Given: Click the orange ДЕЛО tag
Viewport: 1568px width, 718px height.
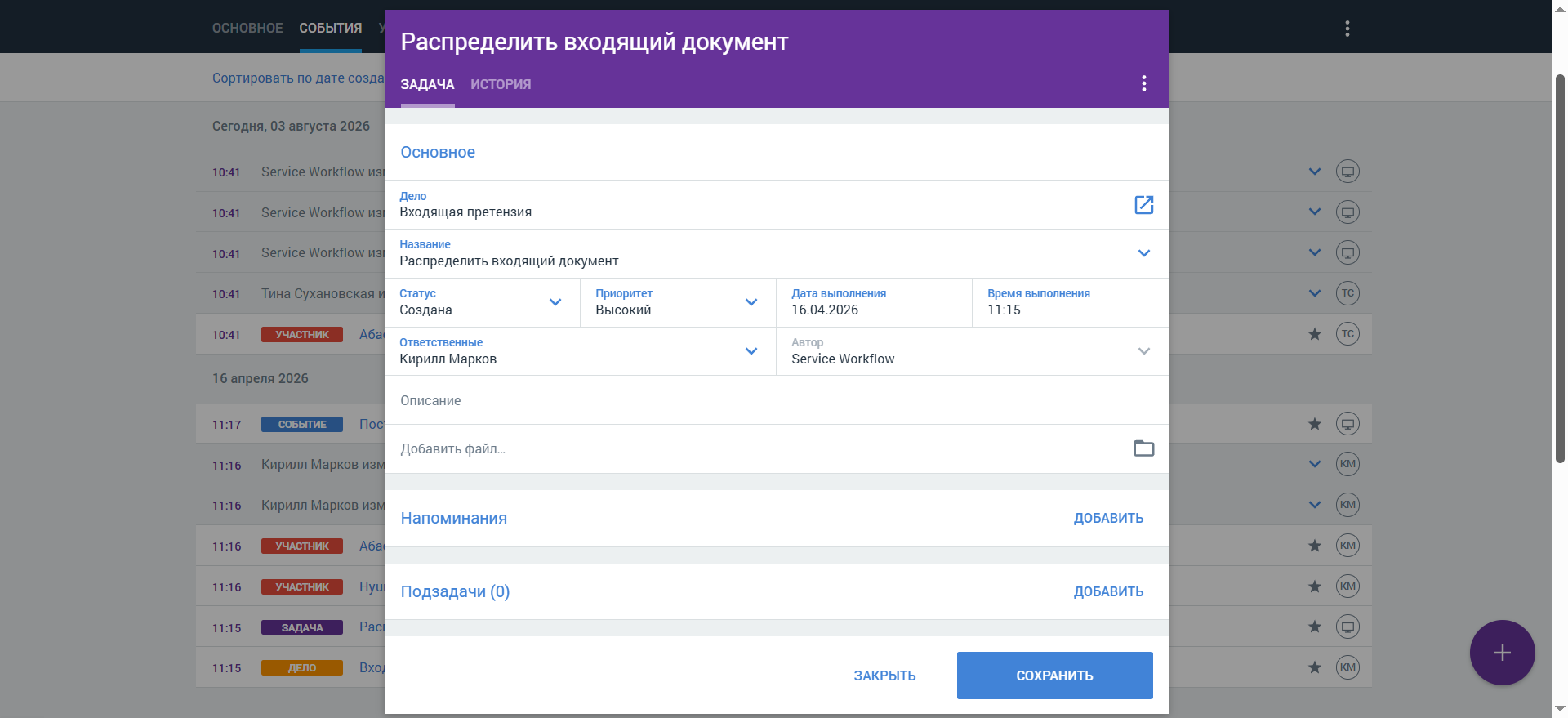Looking at the screenshot, I should point(302,667).
